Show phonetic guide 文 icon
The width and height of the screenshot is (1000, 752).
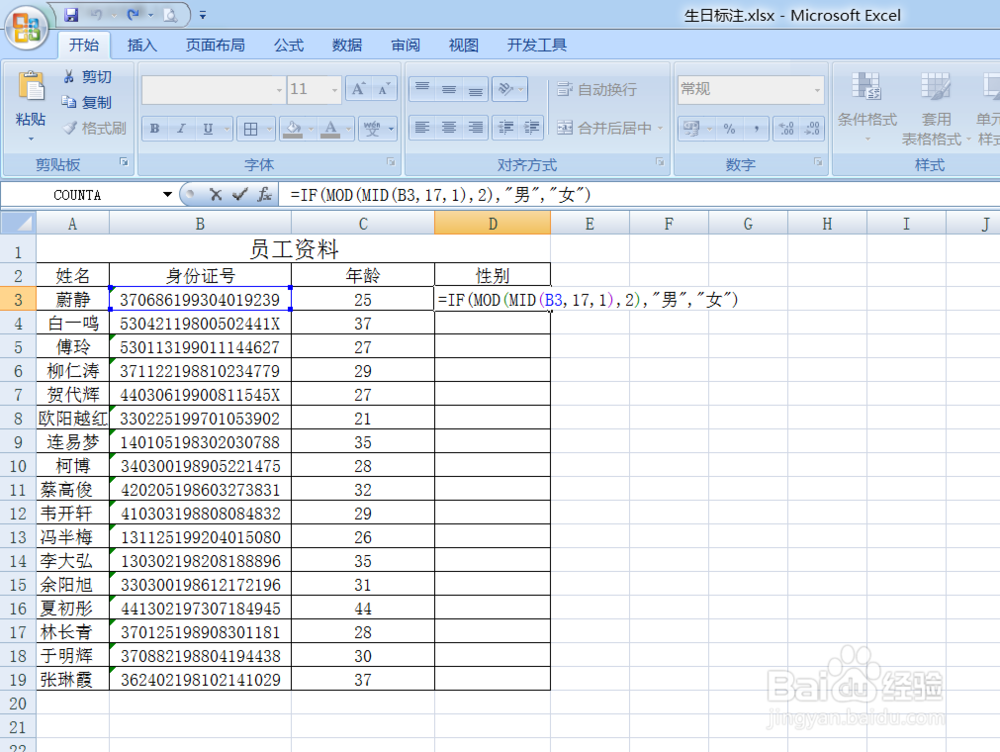coord(372,129)
